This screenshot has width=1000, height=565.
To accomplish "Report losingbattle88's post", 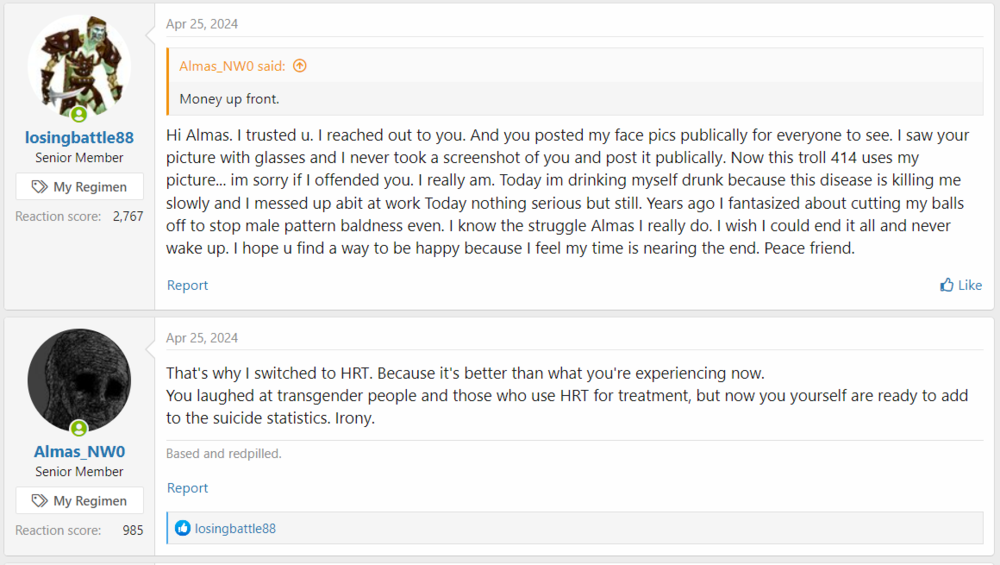I will [187, 285].
